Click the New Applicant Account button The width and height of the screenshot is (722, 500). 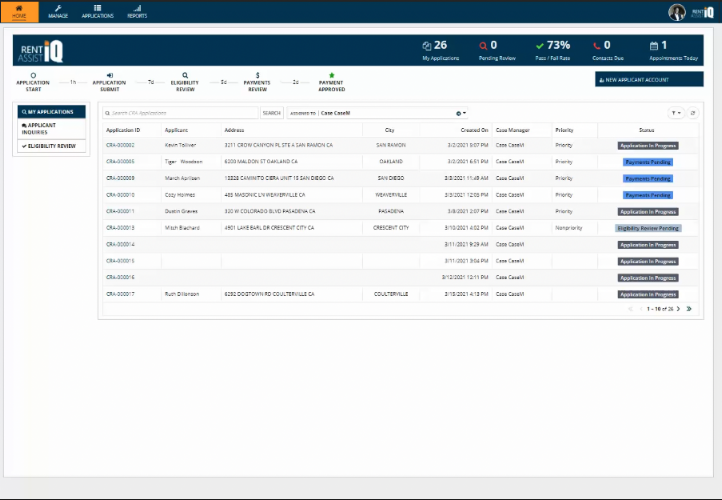coord(648,79)
